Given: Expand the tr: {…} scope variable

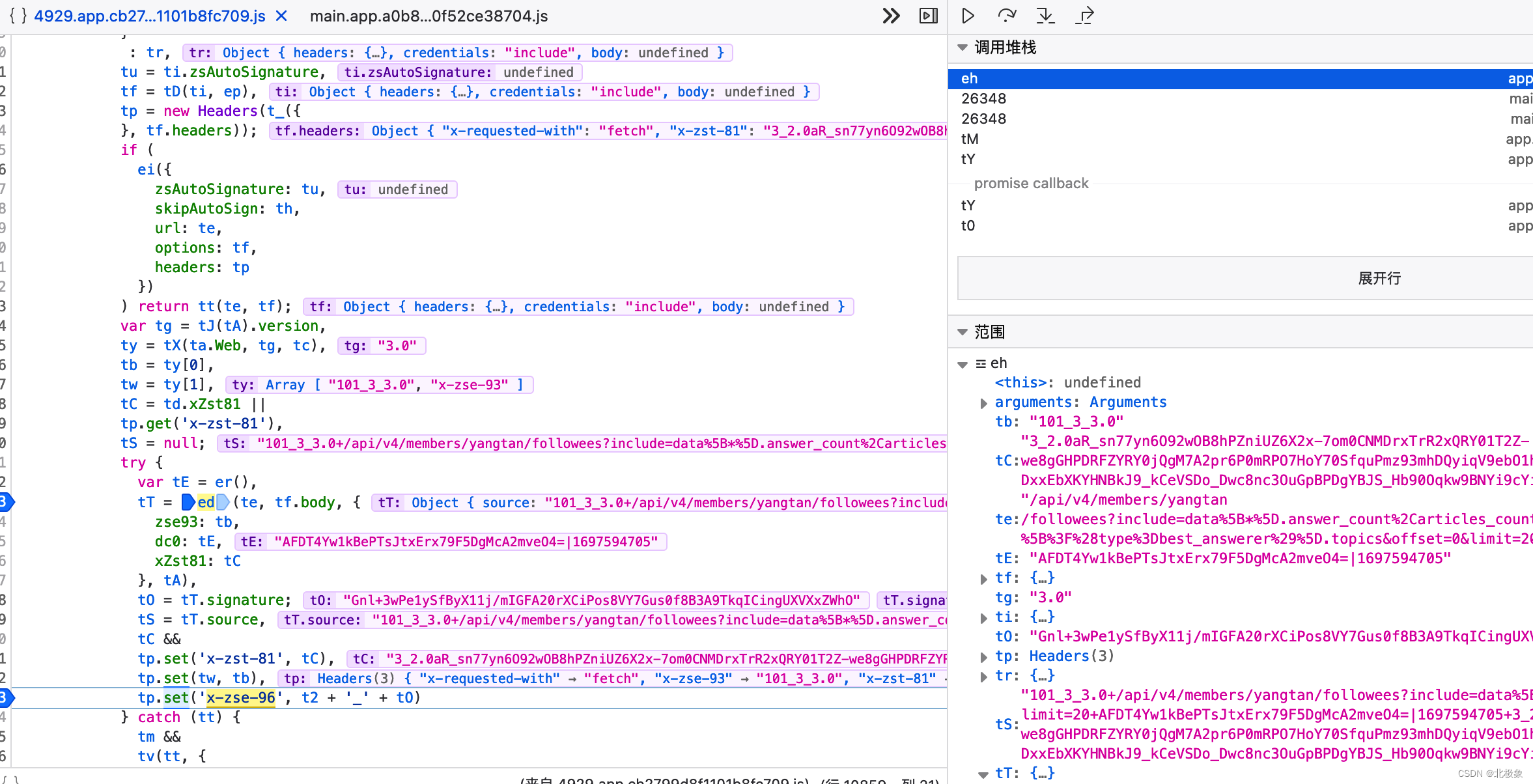Looking at the screenshot, I should coord(983,676).
